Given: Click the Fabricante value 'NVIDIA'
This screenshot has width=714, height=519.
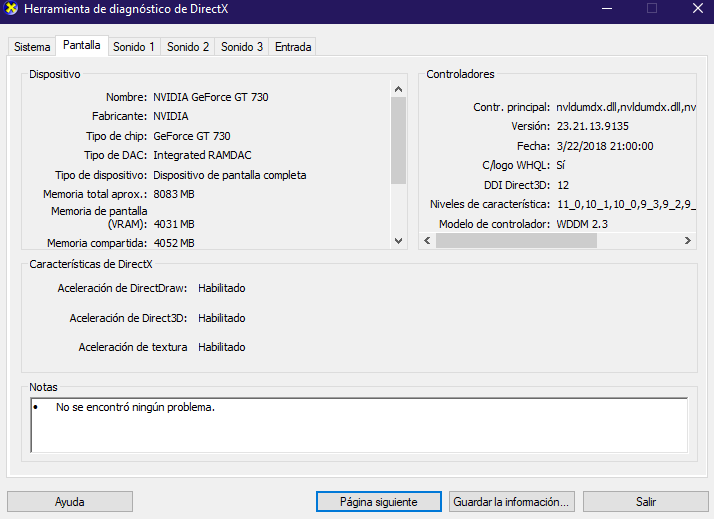Looking at the screenshot, I should (x=171, y=116).
